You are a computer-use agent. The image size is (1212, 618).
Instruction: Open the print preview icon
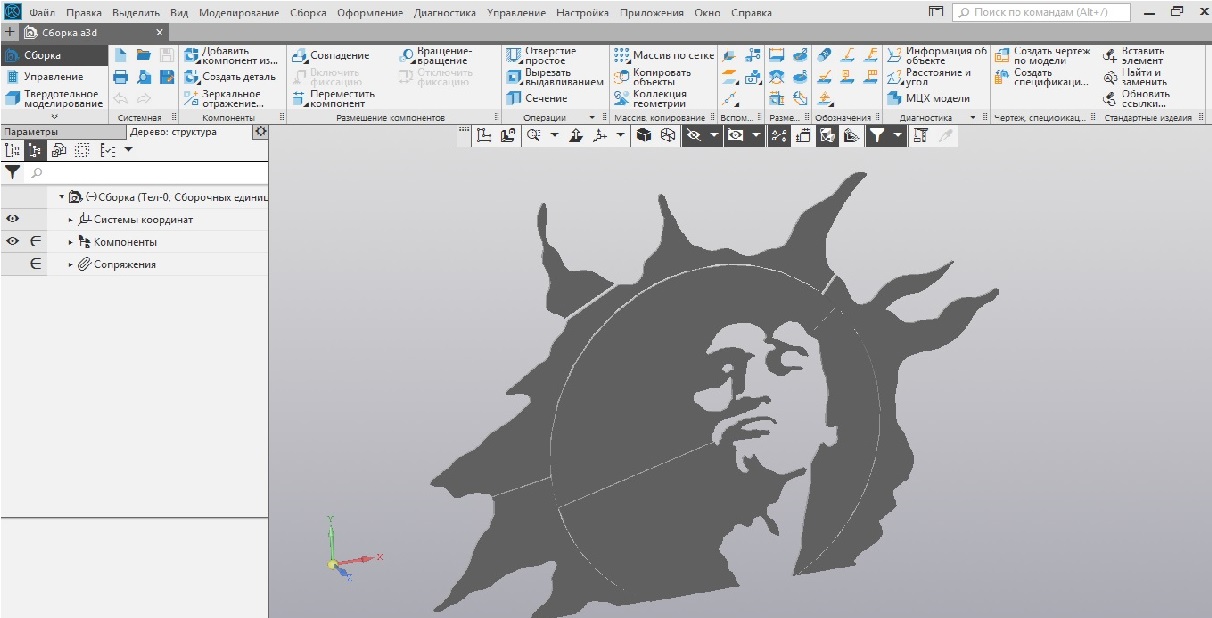tap(144, 77)
